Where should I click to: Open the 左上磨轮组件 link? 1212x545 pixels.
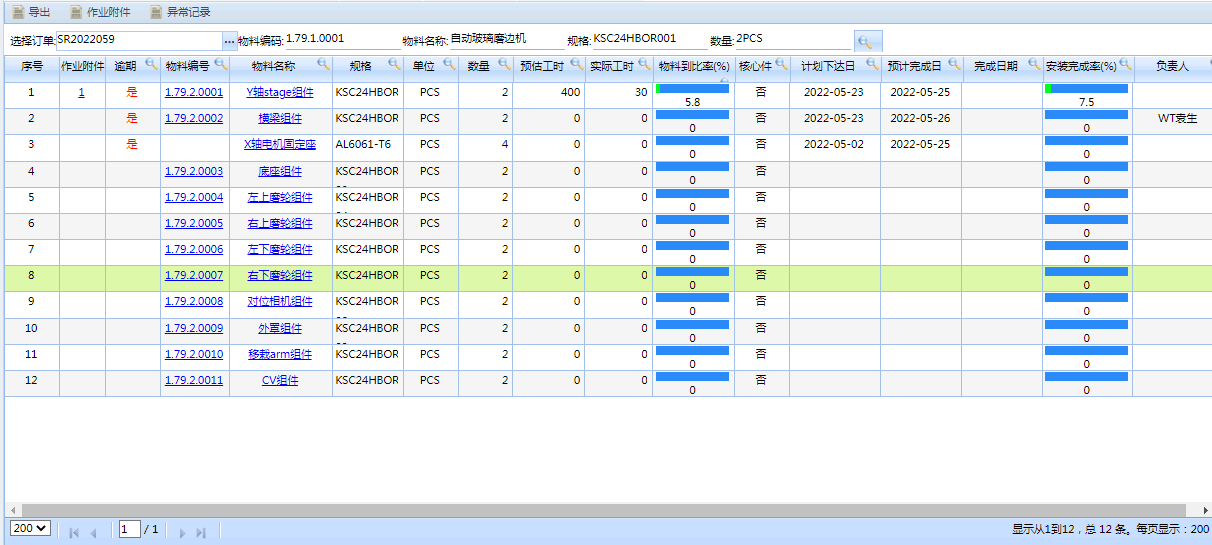(x=280, y=197)
